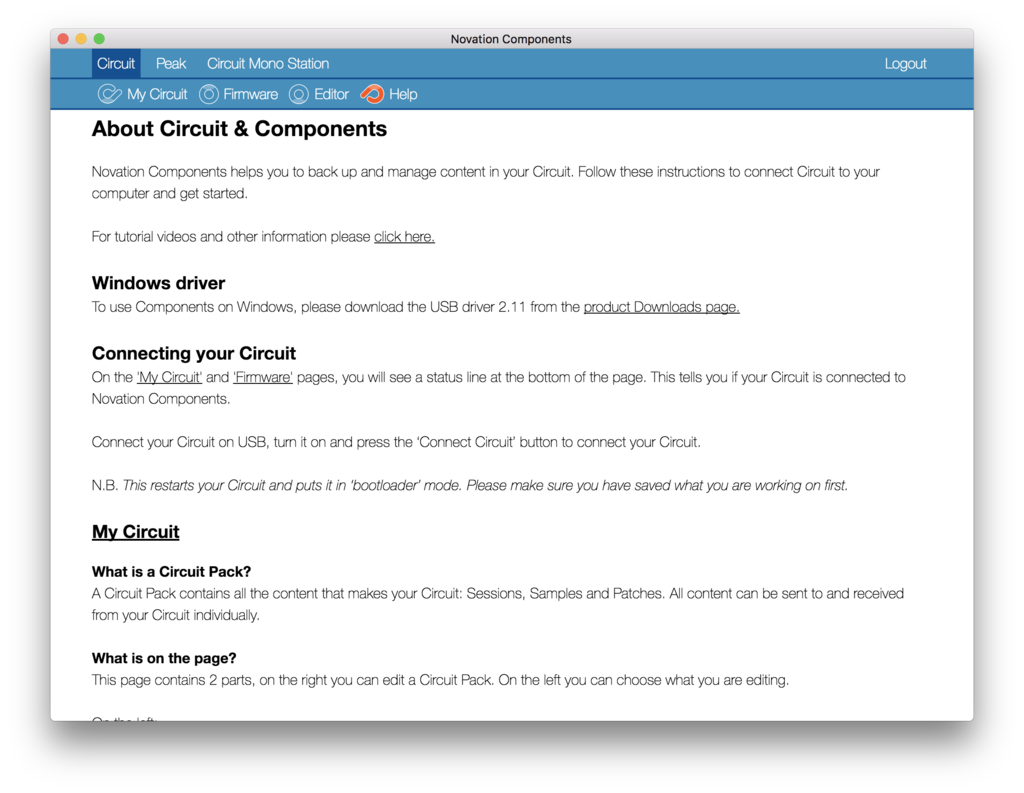Click the 'About Circuit & Components' heading

pyautogui.click(x=239, y=129)
